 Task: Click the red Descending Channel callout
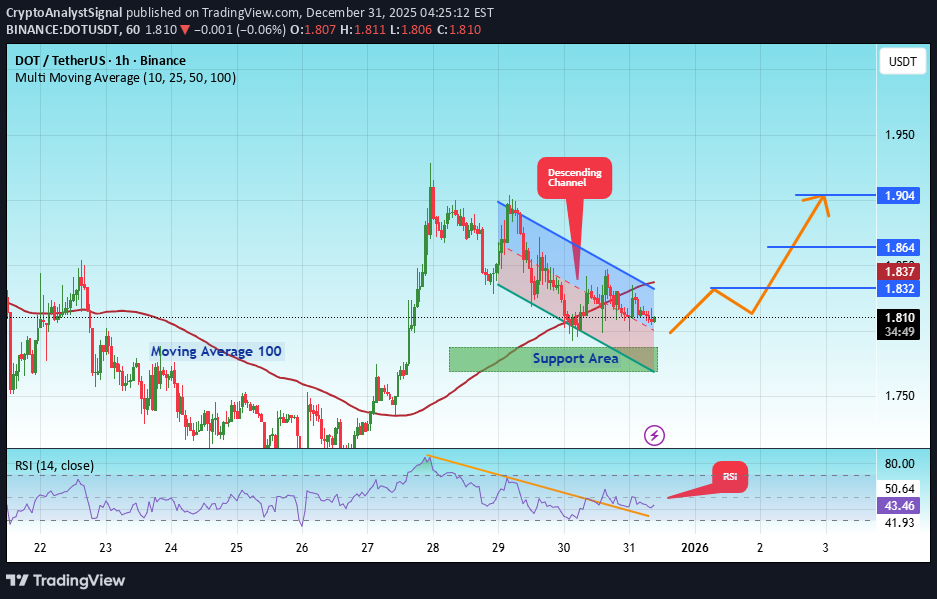click(574, 177)
